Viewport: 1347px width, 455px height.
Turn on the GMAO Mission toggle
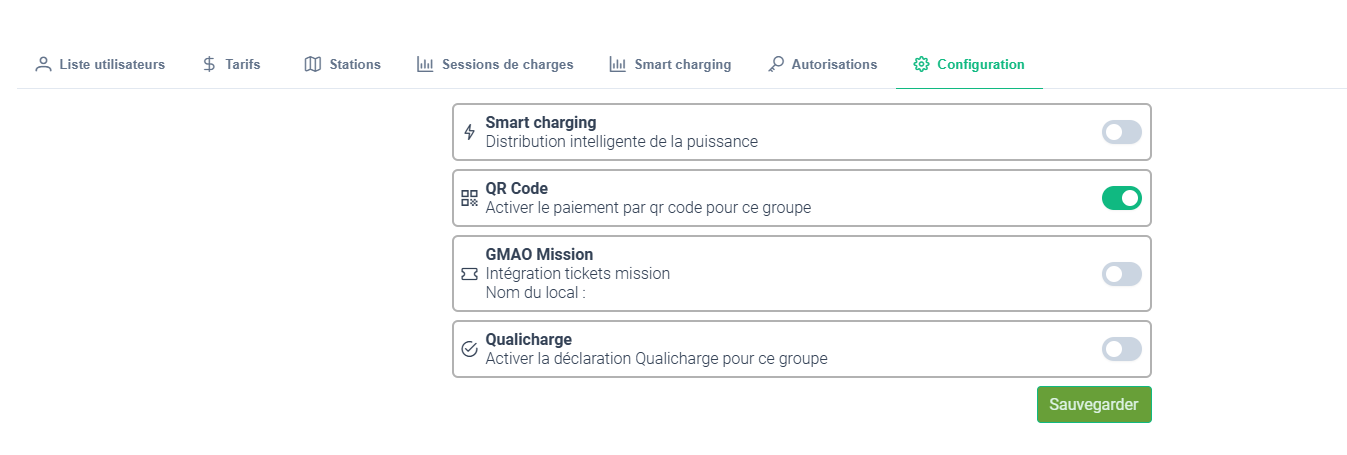pyautogui.click(x=1121, y=274)
